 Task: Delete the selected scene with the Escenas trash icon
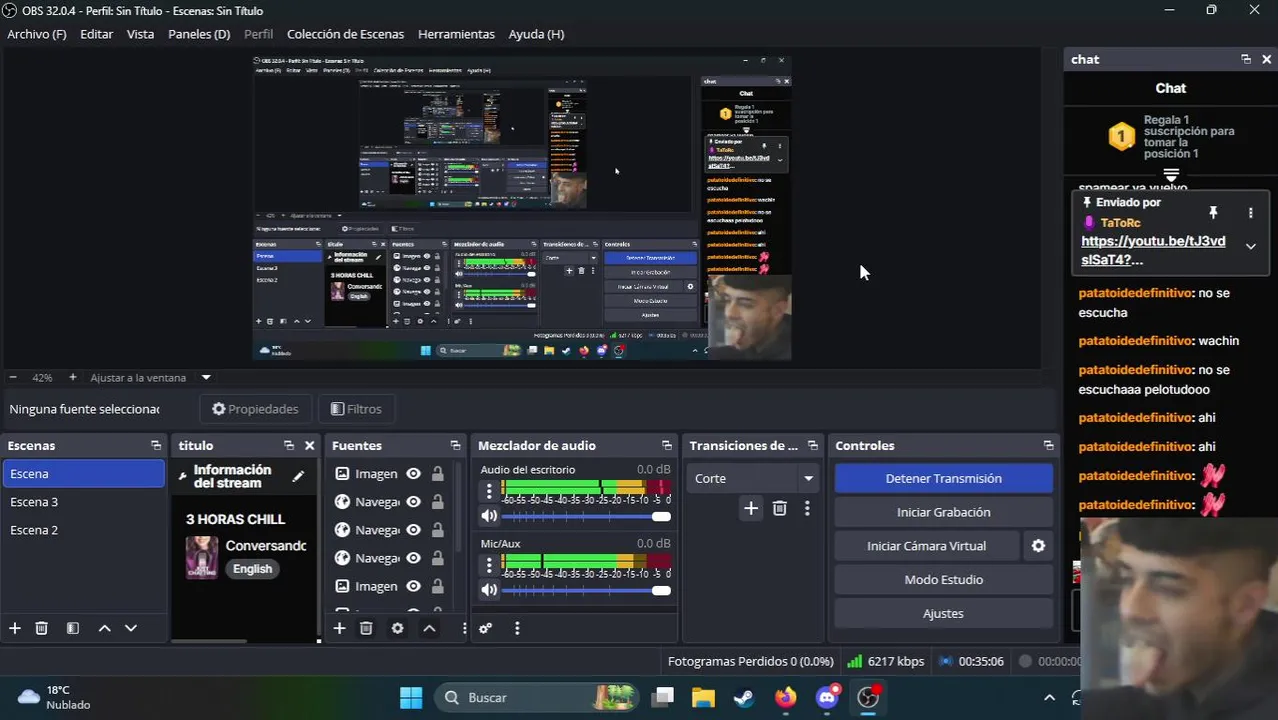tap(42, 628)
